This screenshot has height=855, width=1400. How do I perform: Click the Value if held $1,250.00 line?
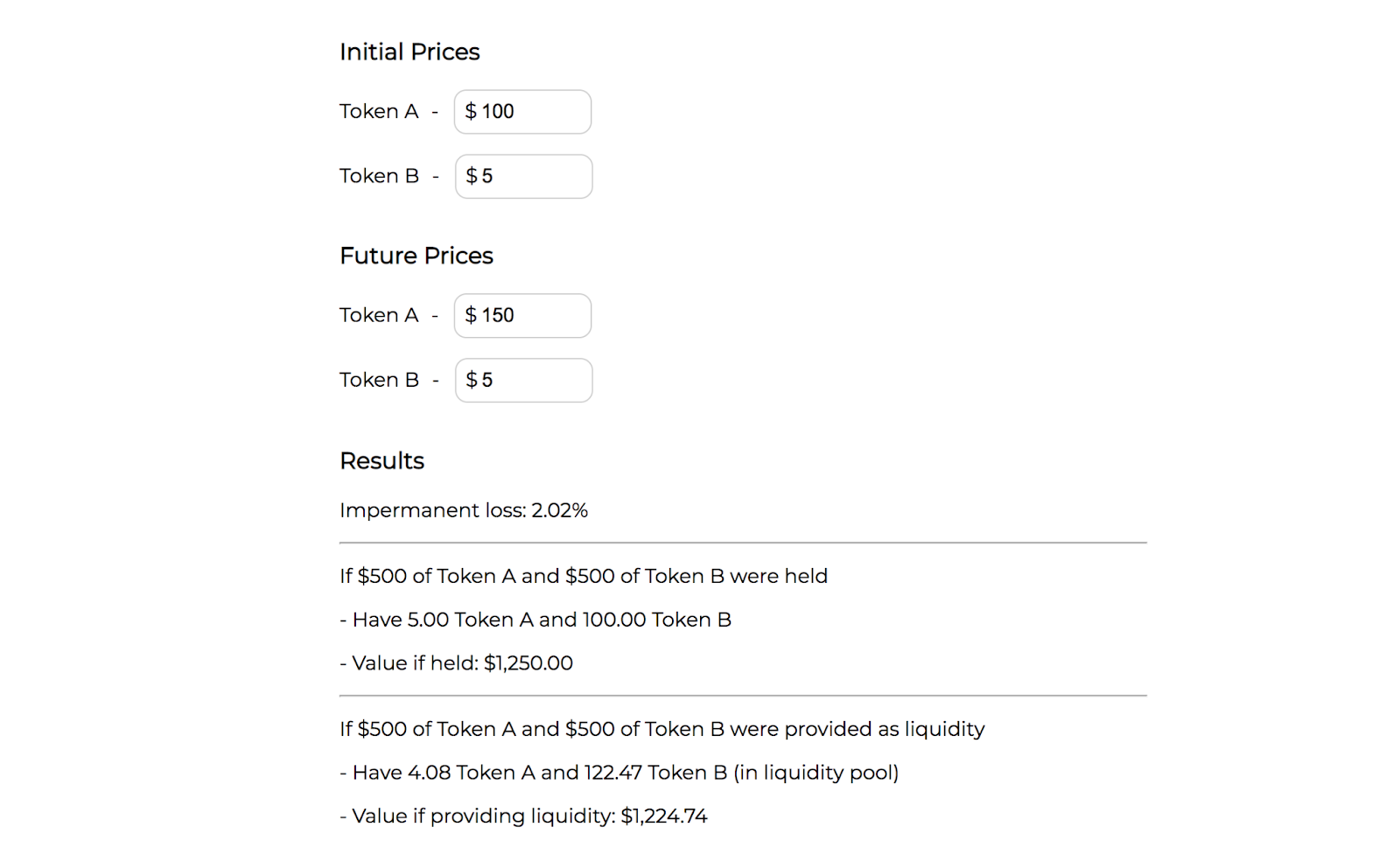[456, 663]
